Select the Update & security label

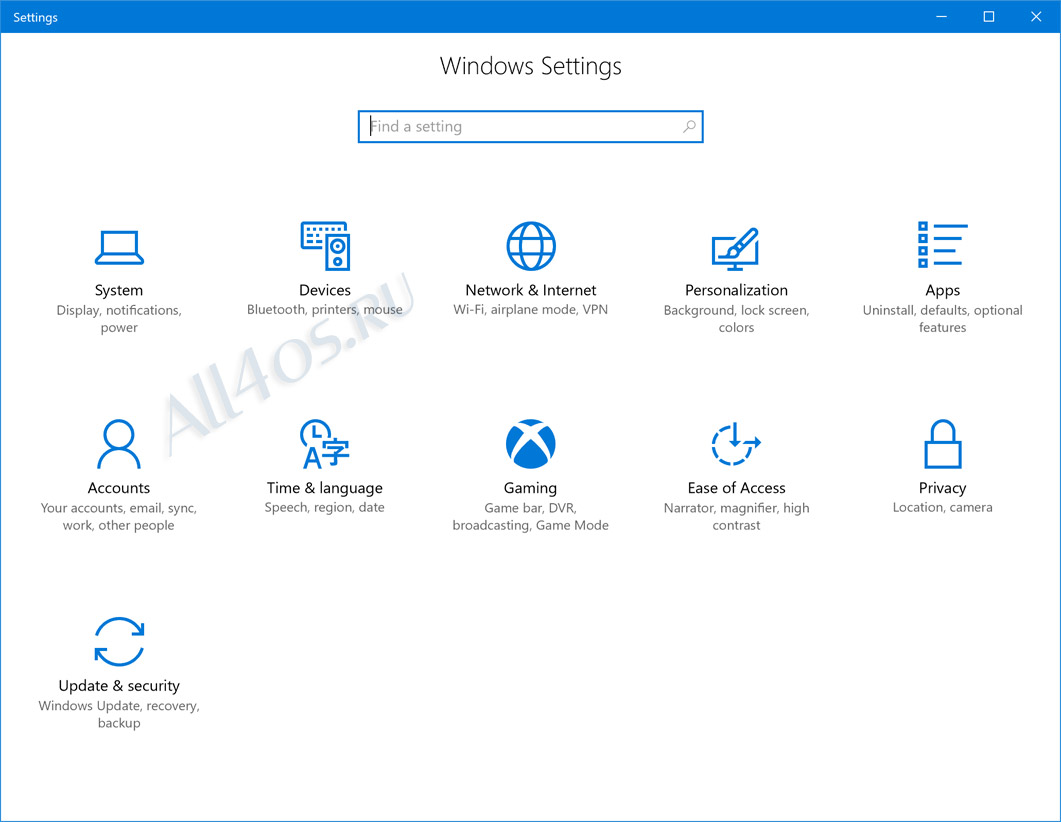119,686
